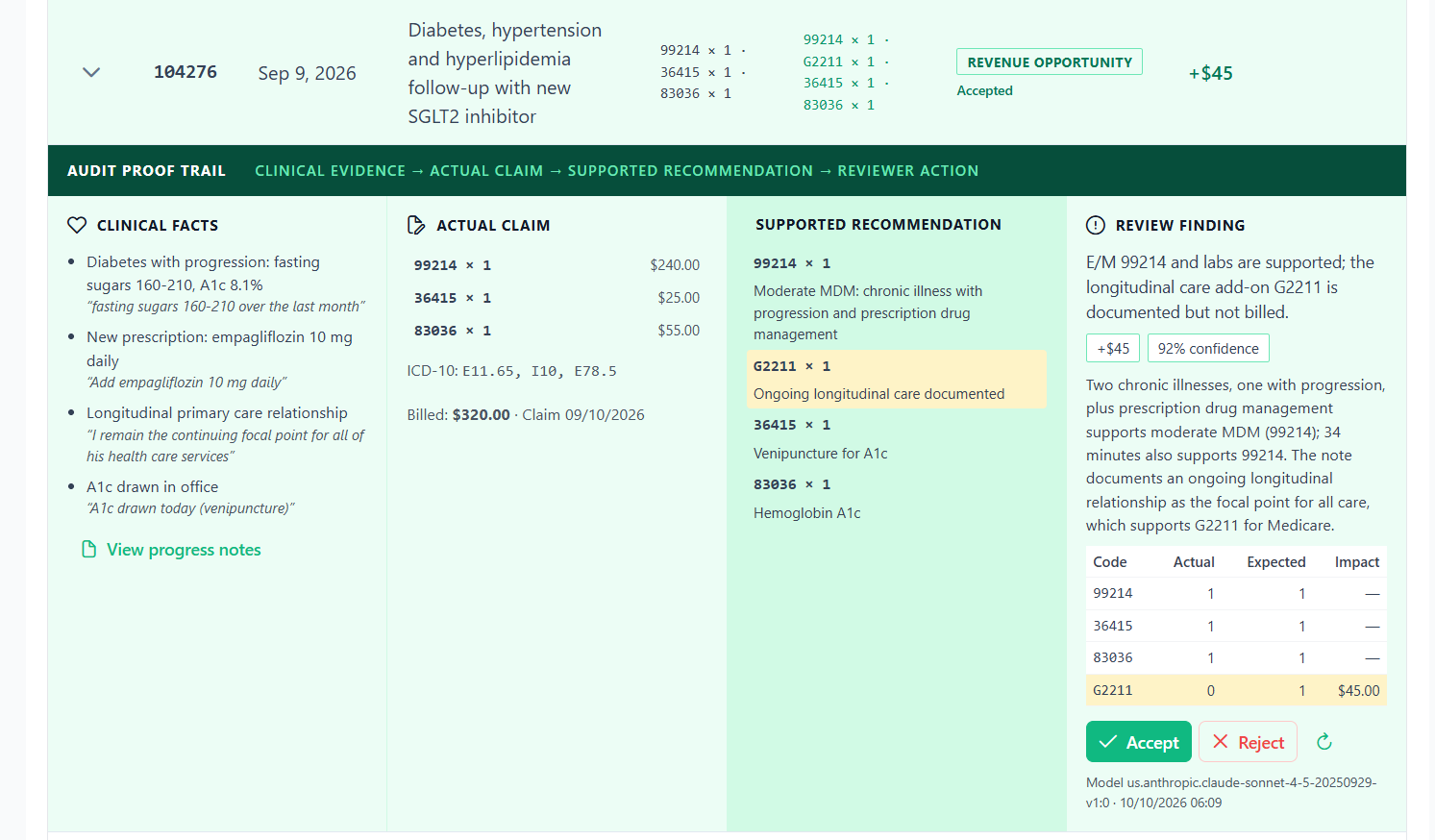The width and height of the screenshot is (1435, 840).
Task: Click the 36415 row in the code table
Action: pos(1236,626)
